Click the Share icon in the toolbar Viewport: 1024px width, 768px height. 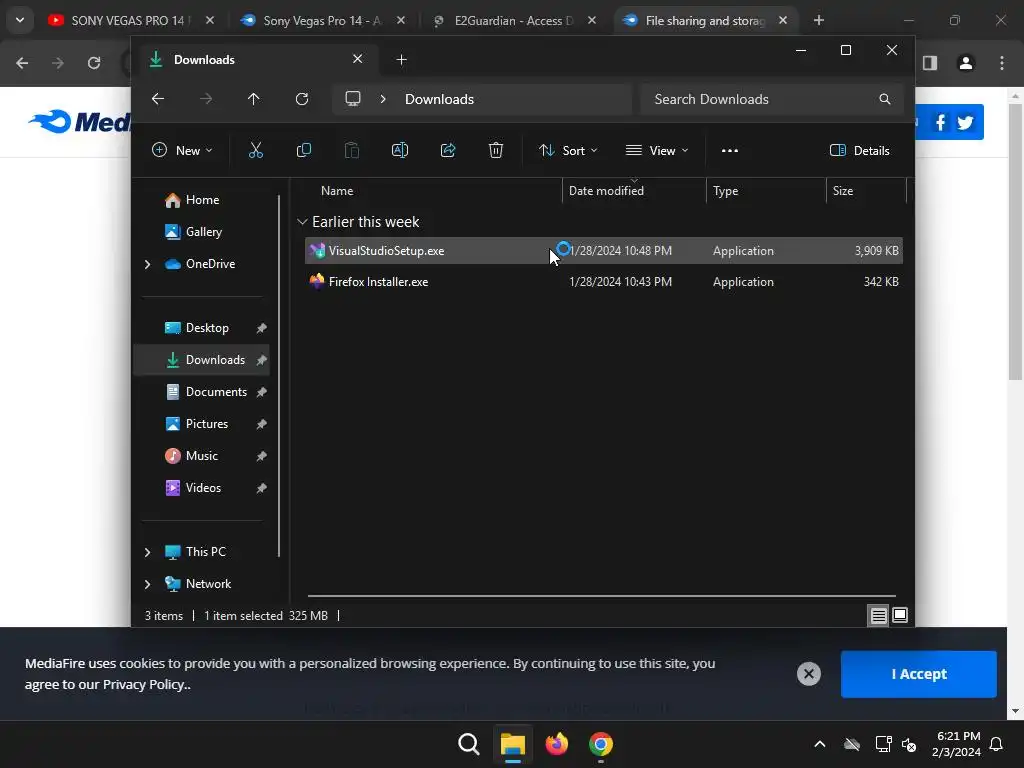[448, 151]
